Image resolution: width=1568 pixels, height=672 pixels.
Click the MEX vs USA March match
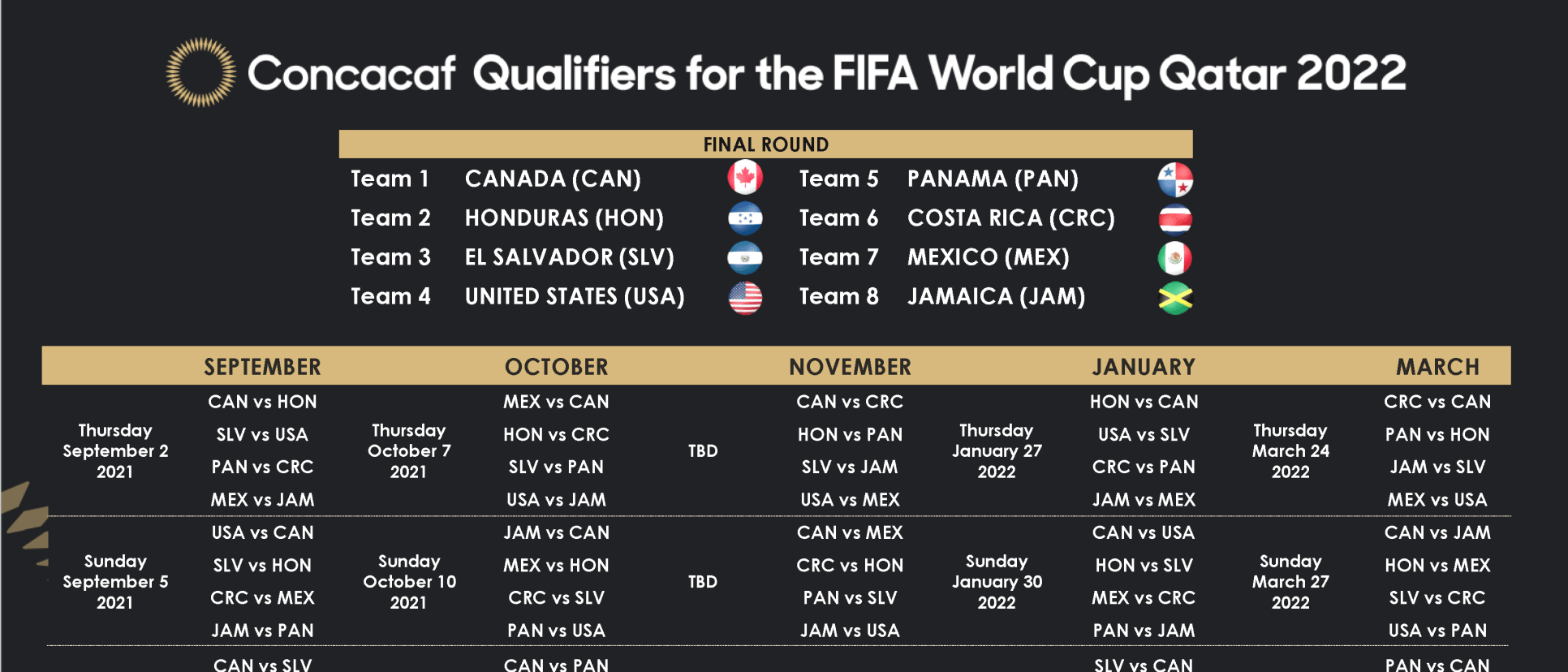(1437, 500)
